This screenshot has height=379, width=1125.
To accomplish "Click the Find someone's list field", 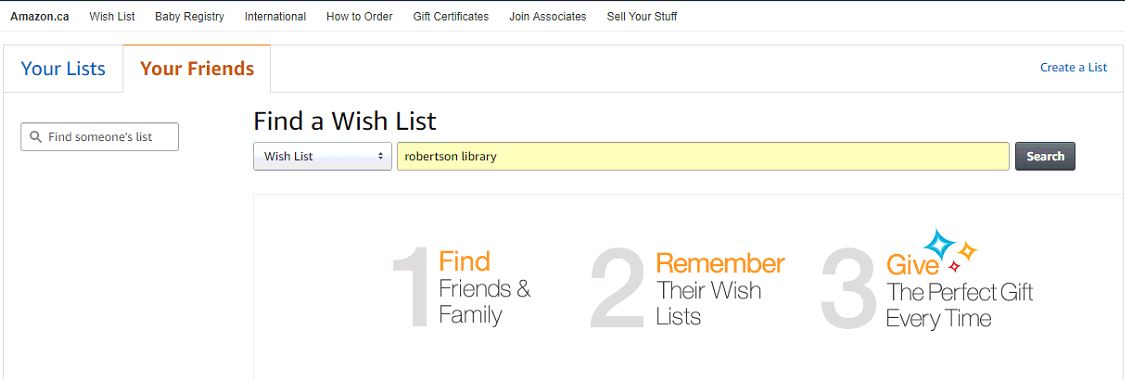I will click(x=100, y=136).
